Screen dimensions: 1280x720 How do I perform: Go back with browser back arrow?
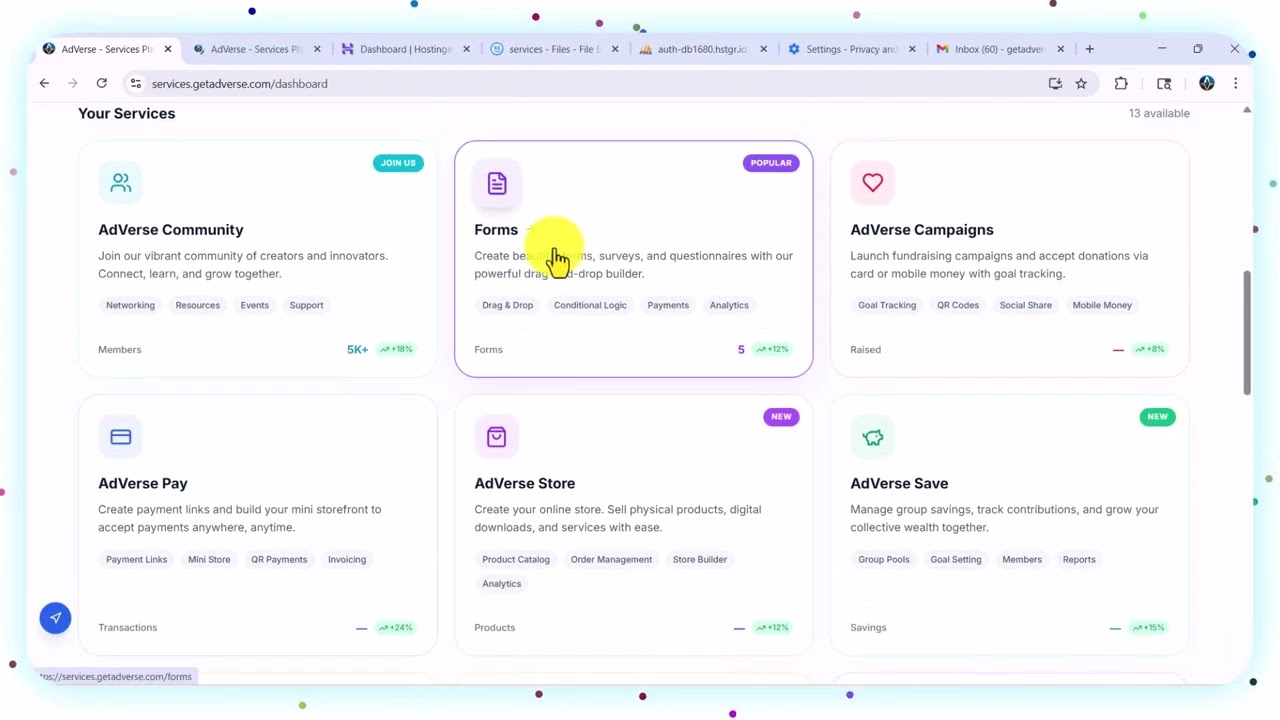44,84
